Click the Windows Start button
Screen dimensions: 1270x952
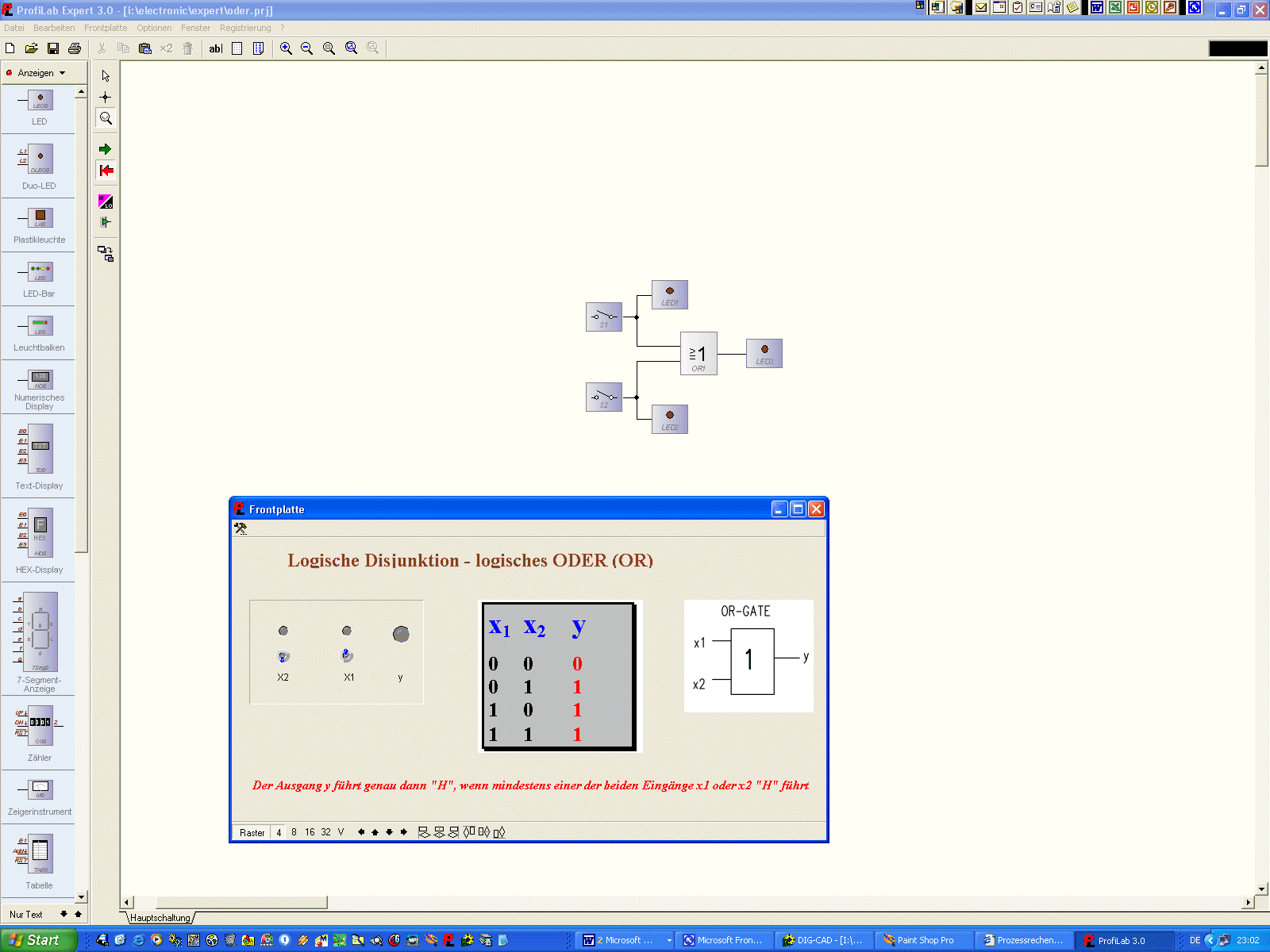tap(38, 940)
